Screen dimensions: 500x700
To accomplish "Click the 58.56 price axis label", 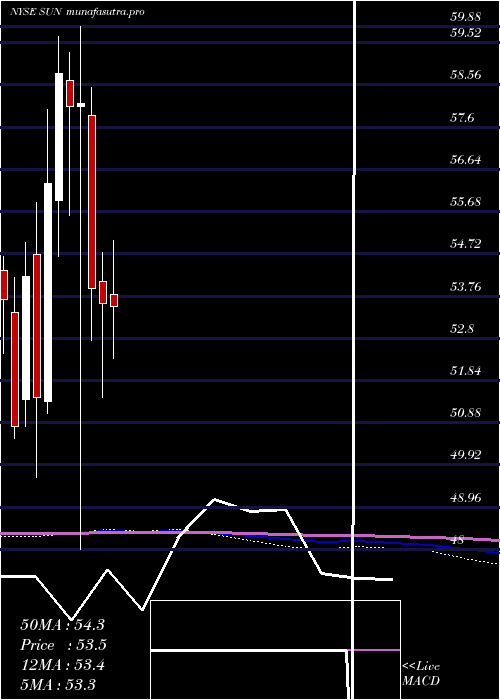I will pyautogui.click(x=465, y=75).
